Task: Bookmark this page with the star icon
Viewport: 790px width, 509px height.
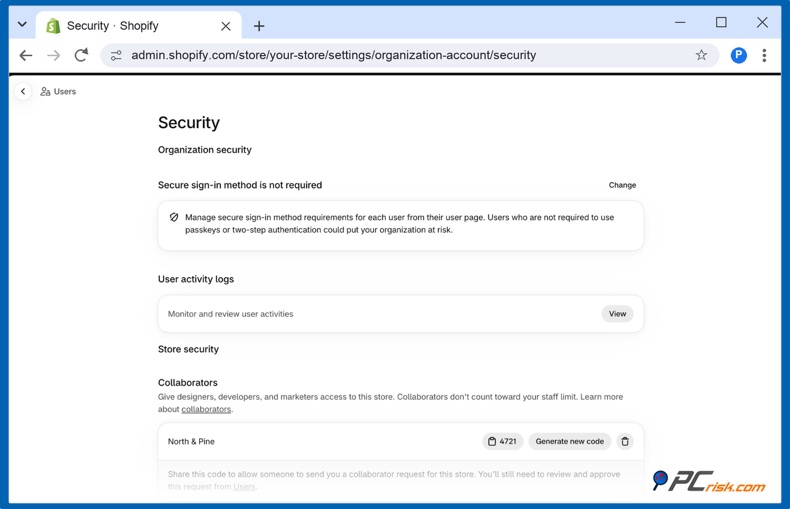Action: 701,55
